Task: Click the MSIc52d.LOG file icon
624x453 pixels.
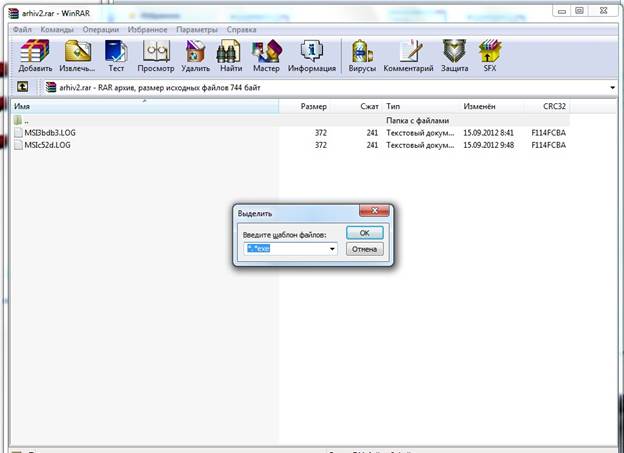Action: click(18, 145)
